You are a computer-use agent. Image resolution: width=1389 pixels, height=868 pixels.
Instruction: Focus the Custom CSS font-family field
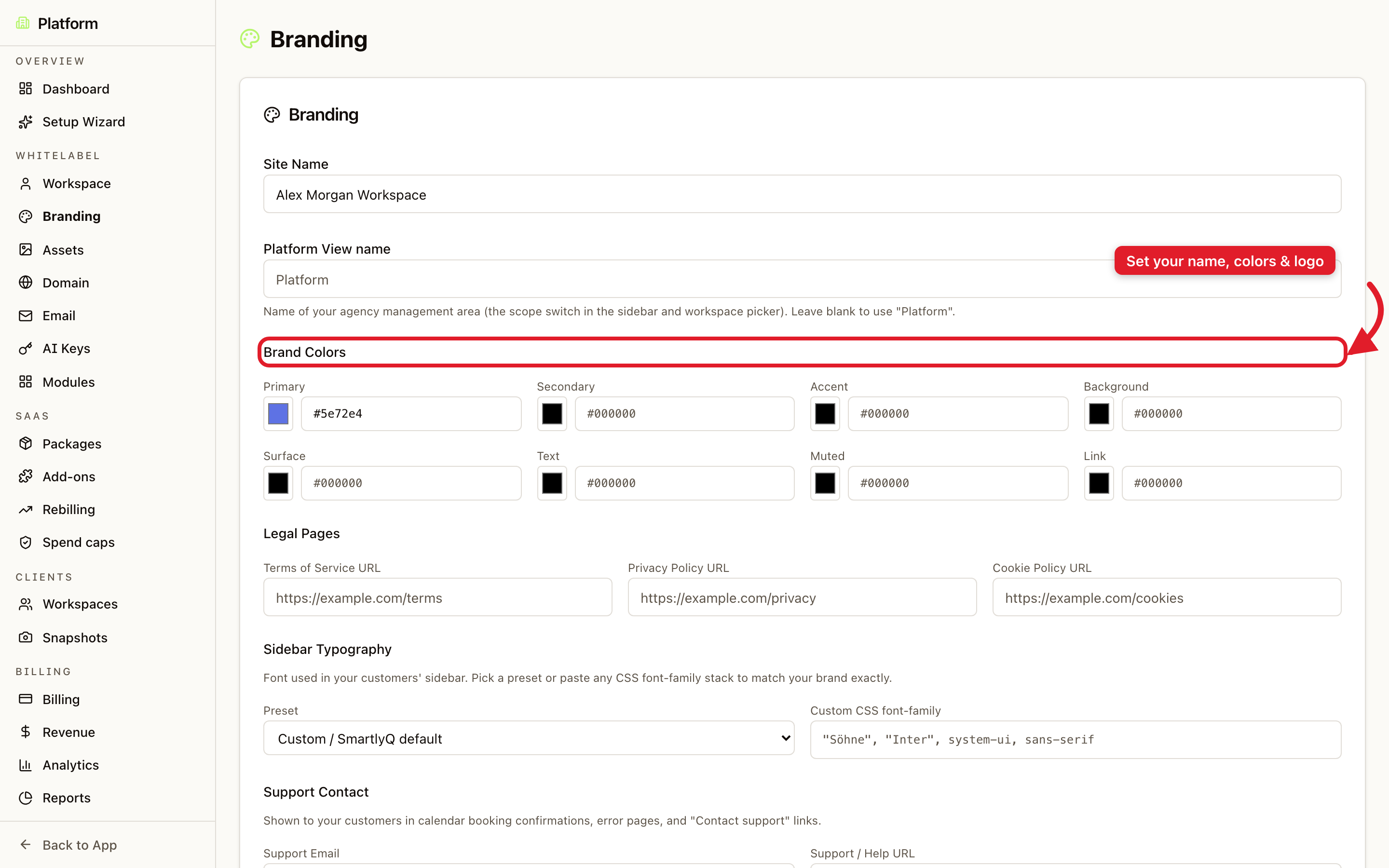[x=1075, y=739]
